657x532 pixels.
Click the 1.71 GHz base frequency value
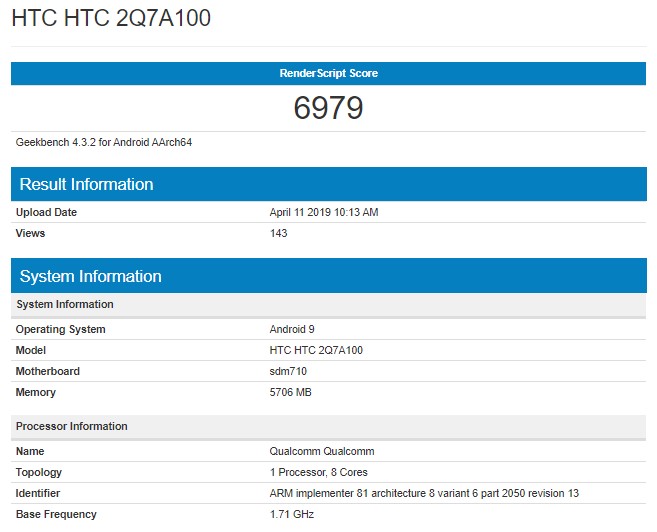(293, 514)
